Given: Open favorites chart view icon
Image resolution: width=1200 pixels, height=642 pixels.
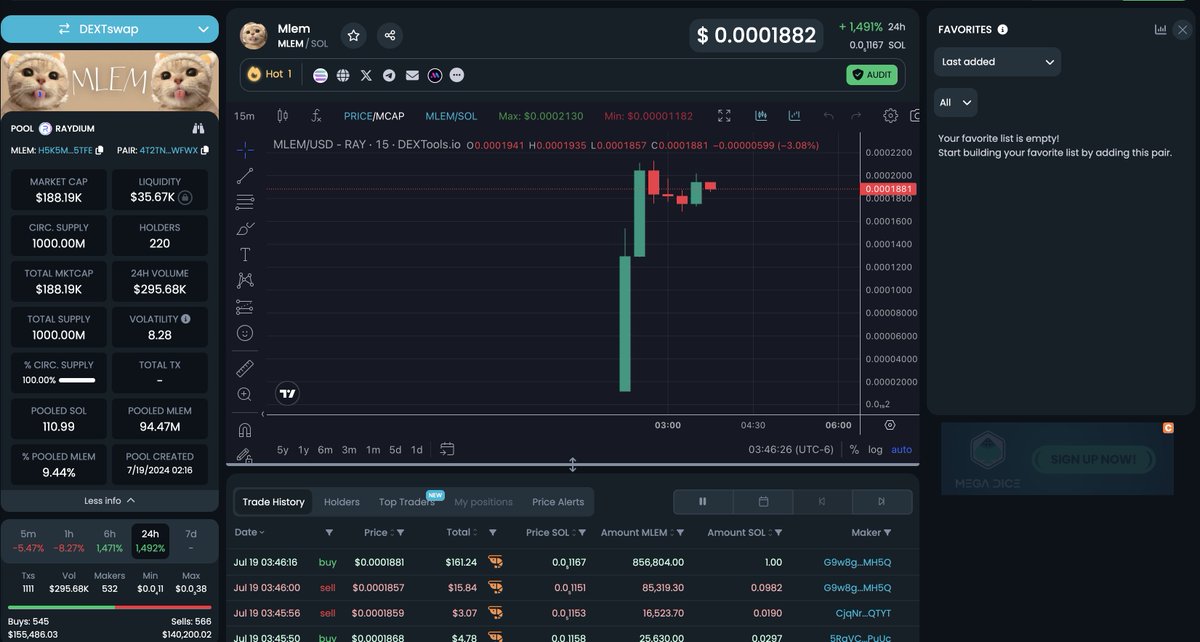Looking at the screenshot, I should (1160, 30).
